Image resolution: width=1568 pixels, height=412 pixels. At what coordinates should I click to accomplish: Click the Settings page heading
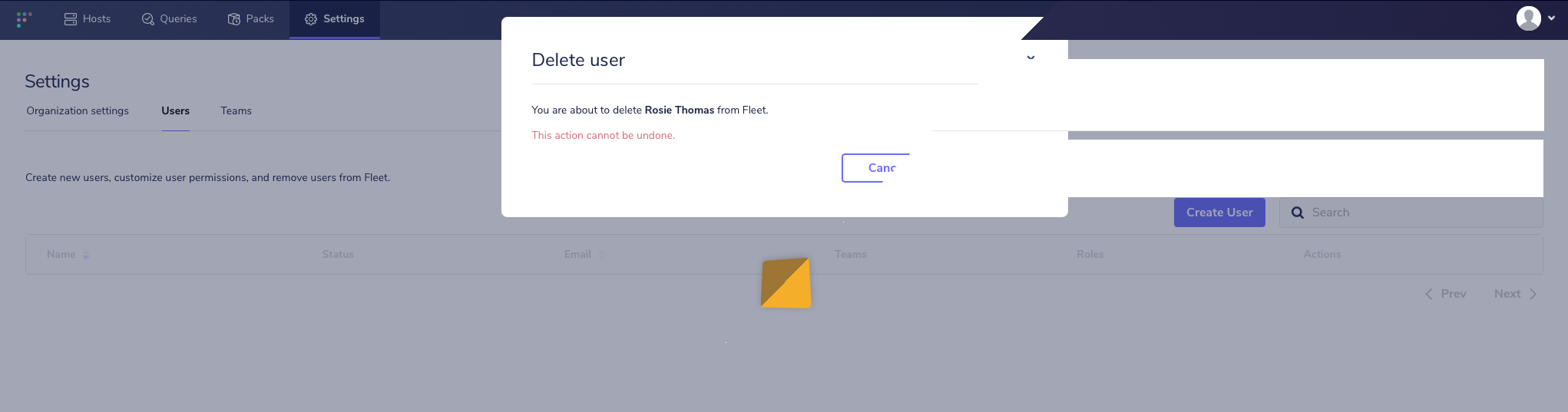pos(57,81)
